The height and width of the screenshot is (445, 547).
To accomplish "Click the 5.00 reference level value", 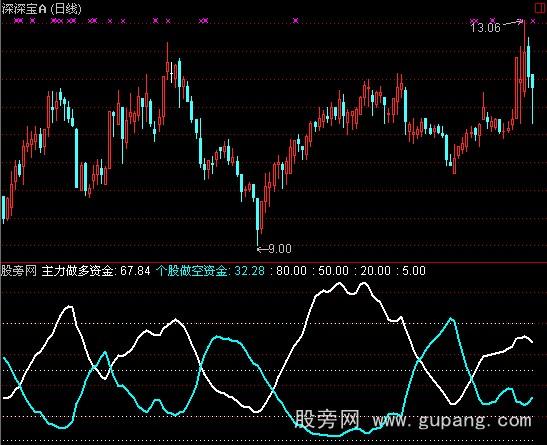I will point(414,271).
